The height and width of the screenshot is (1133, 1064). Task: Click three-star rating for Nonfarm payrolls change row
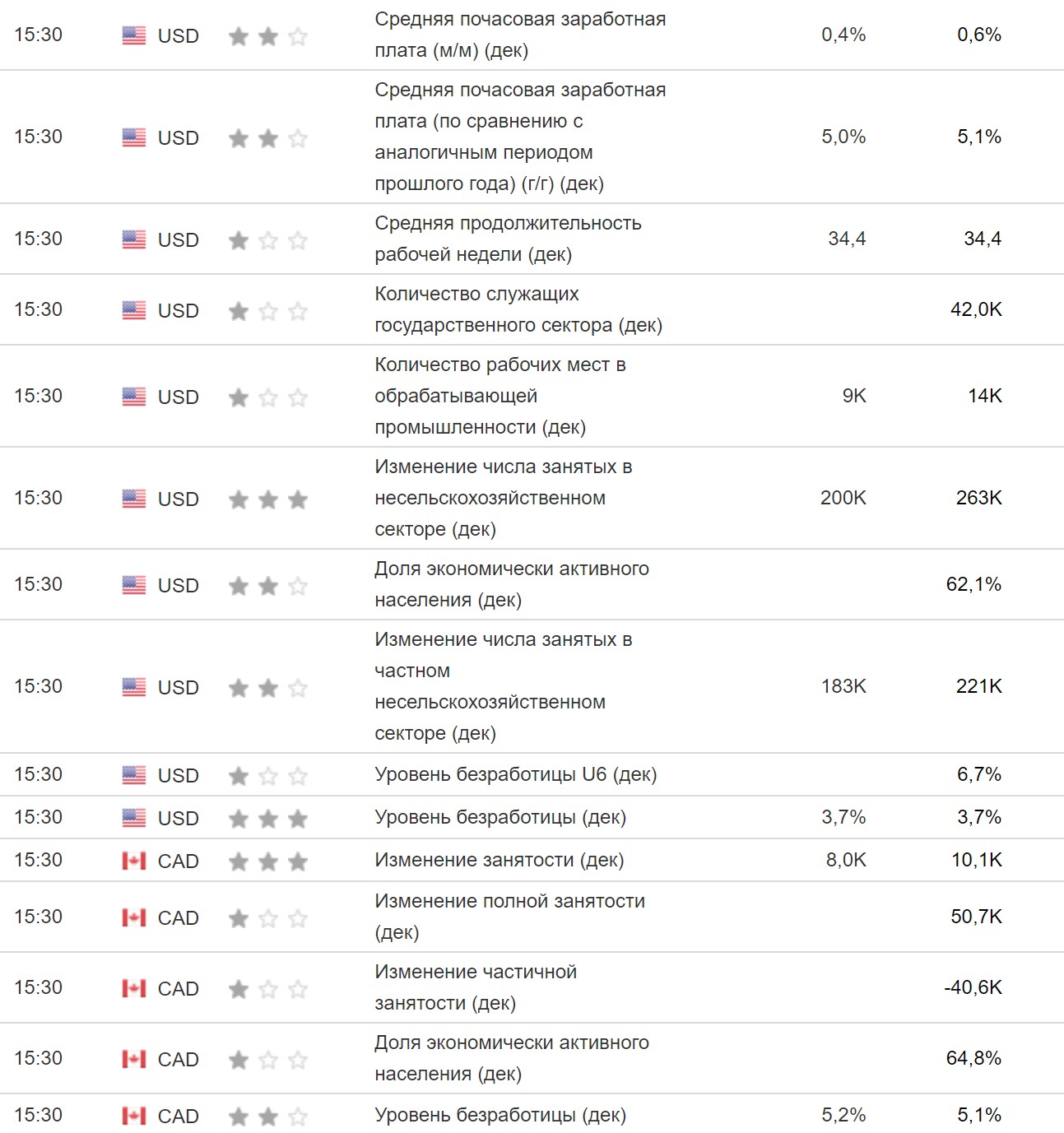click(268, 499)
